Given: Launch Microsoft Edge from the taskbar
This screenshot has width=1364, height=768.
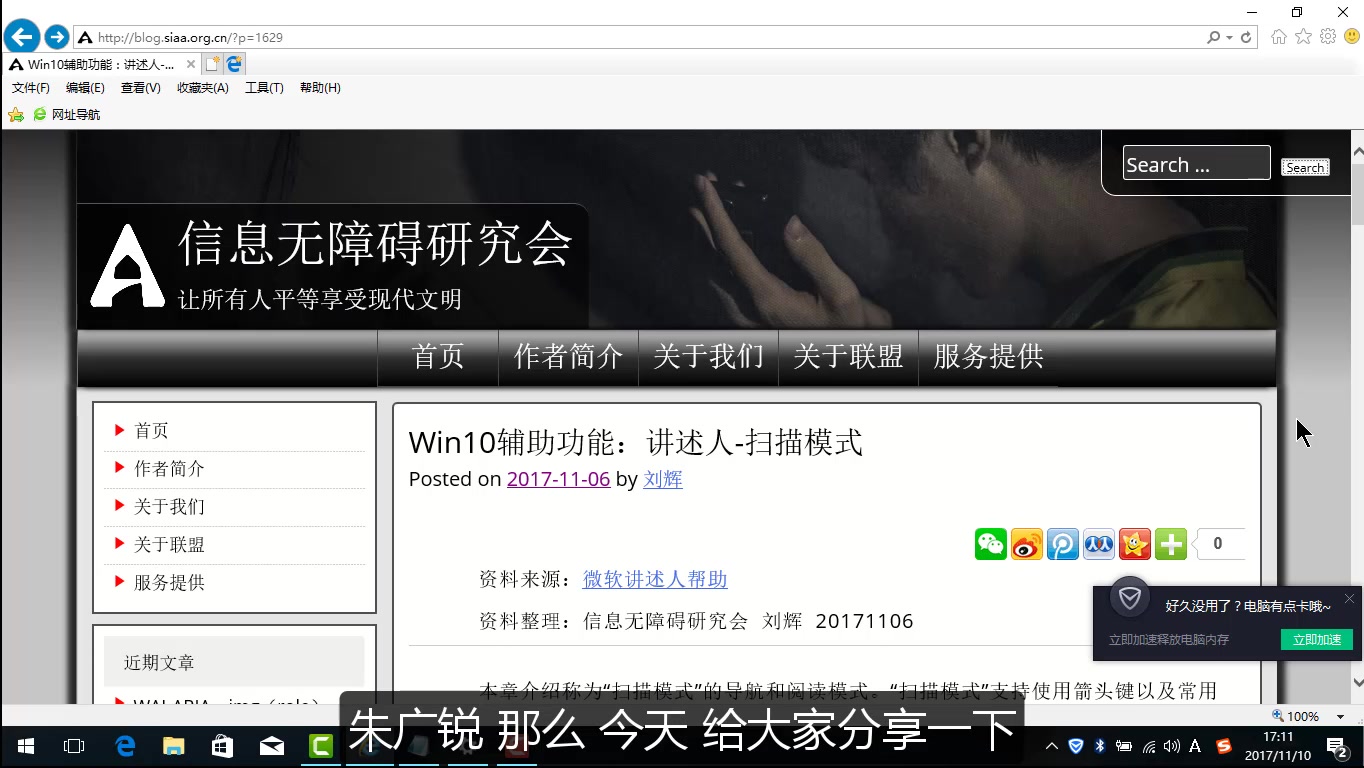Looking at the screenshot, I should 125,746.
